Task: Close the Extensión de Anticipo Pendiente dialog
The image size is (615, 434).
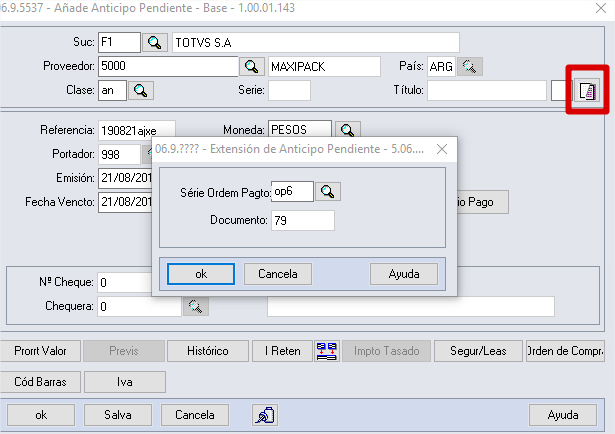Action: click(442, 149)
